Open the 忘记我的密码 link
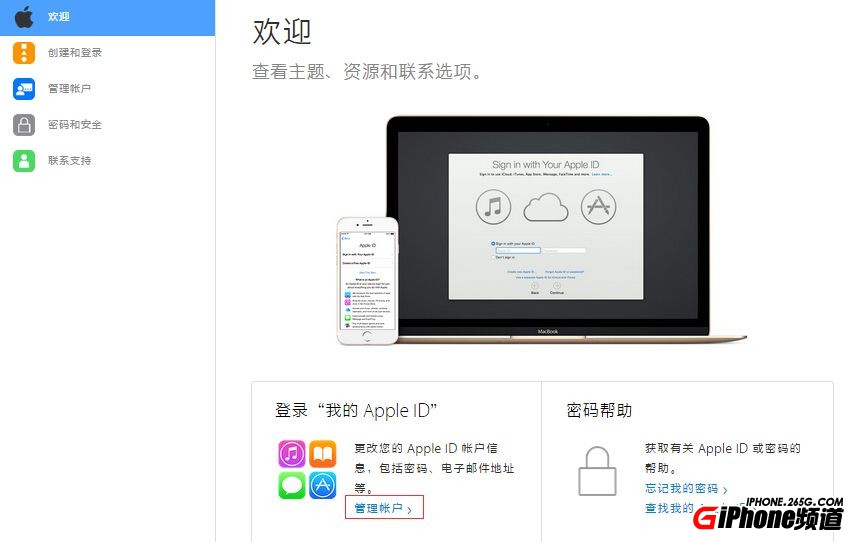Viewport: 859px width, 542px height. [x=682, y=488]
